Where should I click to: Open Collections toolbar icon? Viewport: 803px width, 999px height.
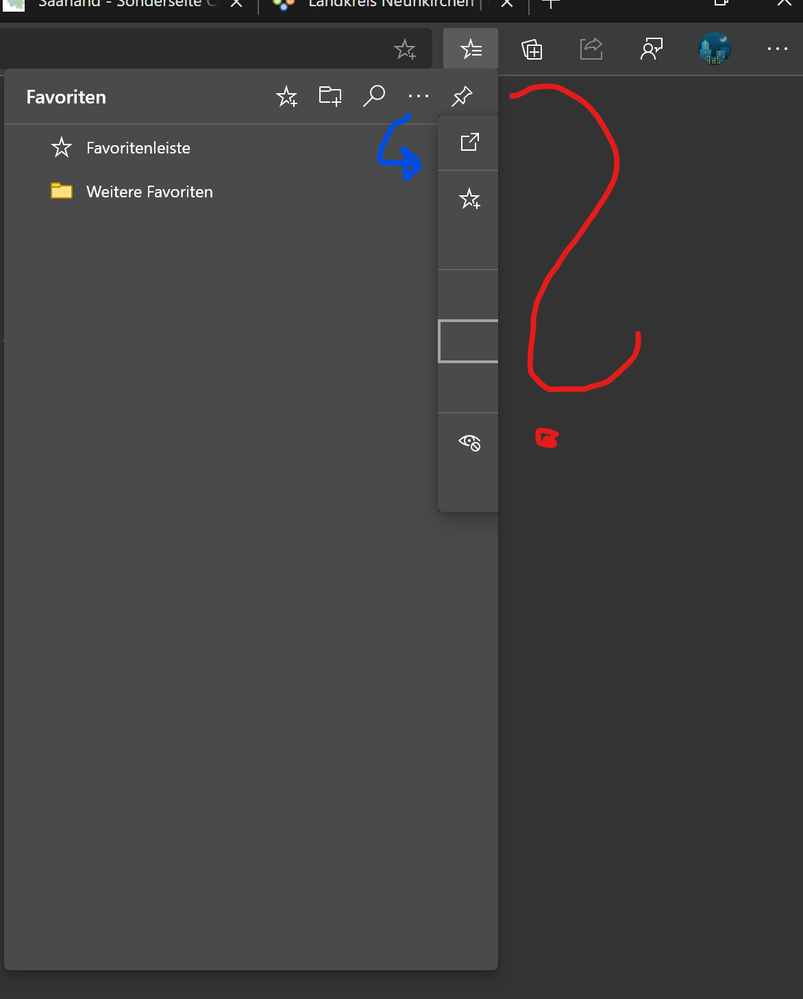532,49
